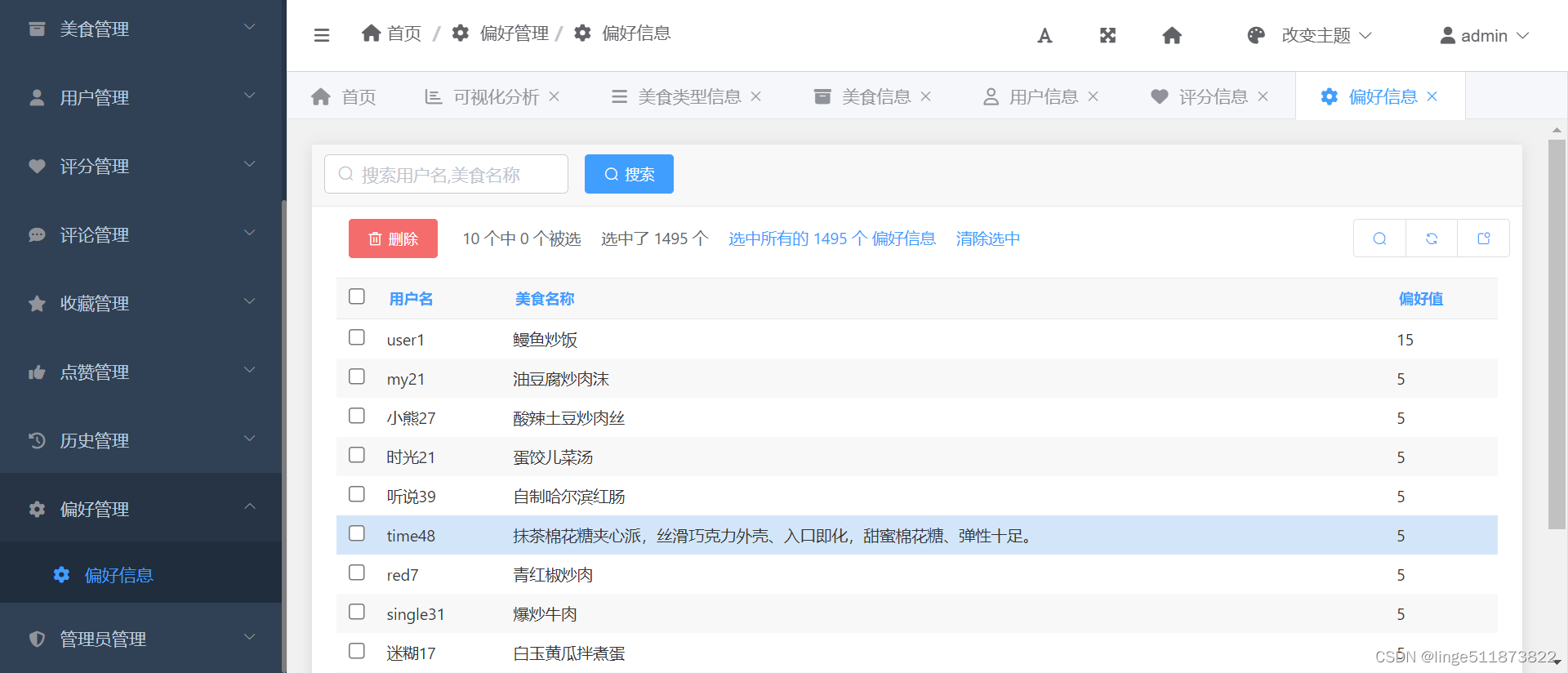Click the 用户管理 person icon
1568x673 pixels.
(x=37, y=97)
